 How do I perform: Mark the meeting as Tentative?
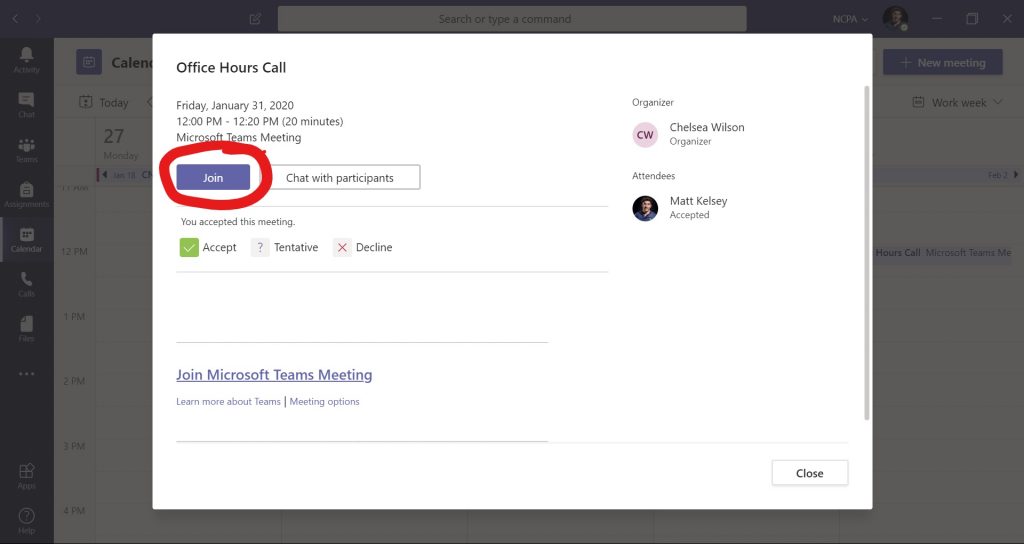click(x=285, y=248)
